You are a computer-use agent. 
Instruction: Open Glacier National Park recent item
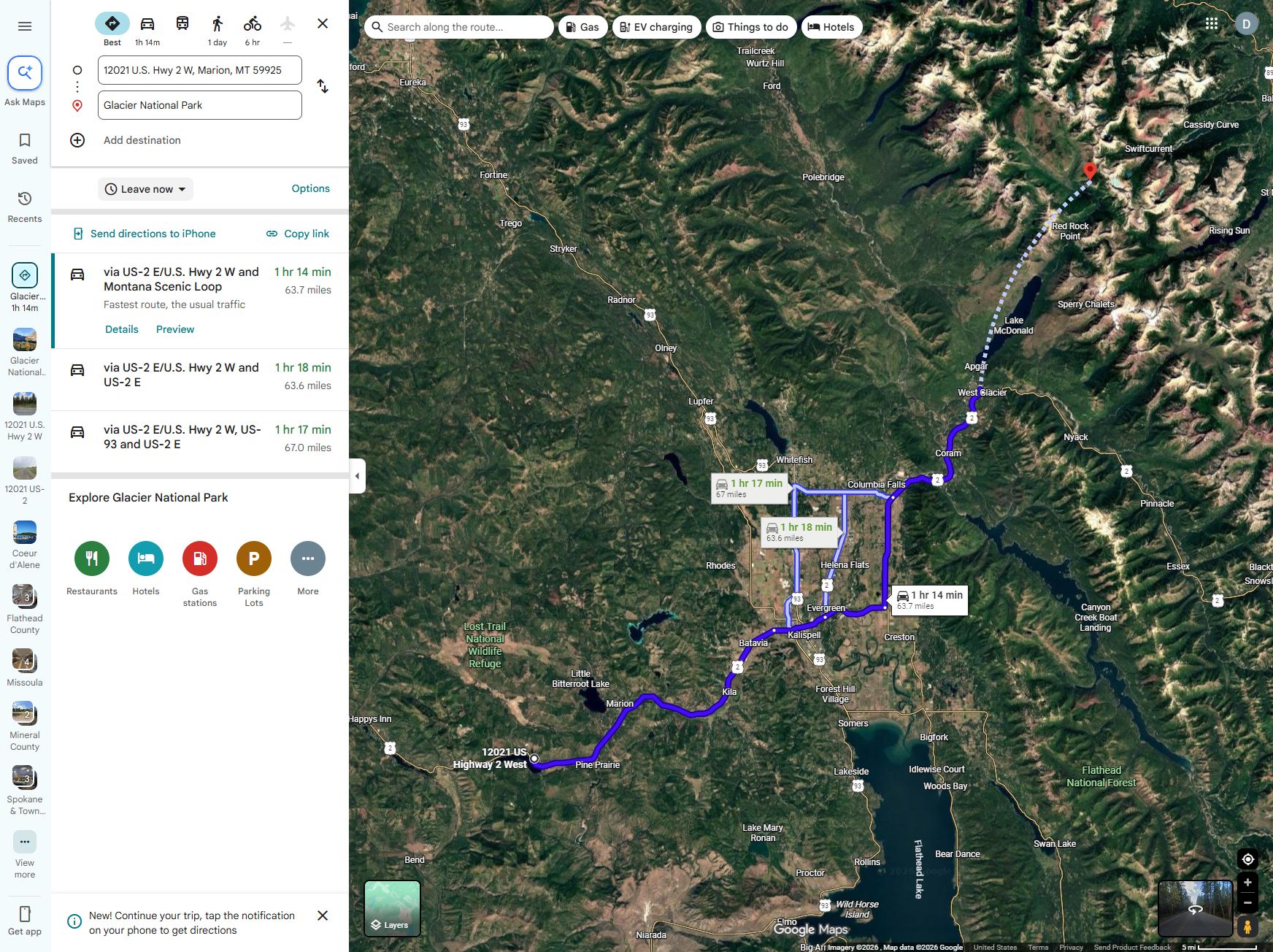click(25, 353)
